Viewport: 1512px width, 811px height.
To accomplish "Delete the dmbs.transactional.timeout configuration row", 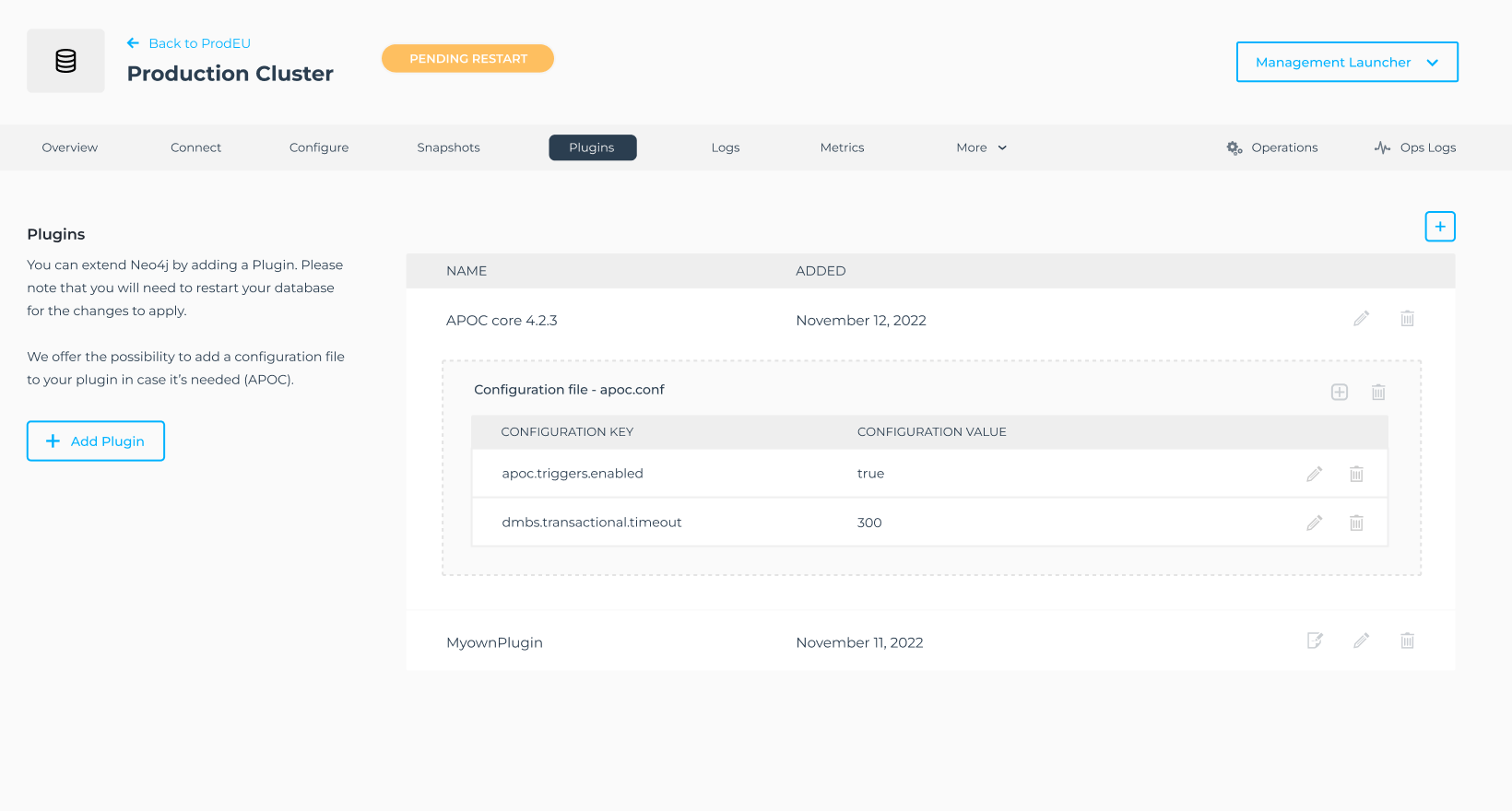I will point(1356,523).
